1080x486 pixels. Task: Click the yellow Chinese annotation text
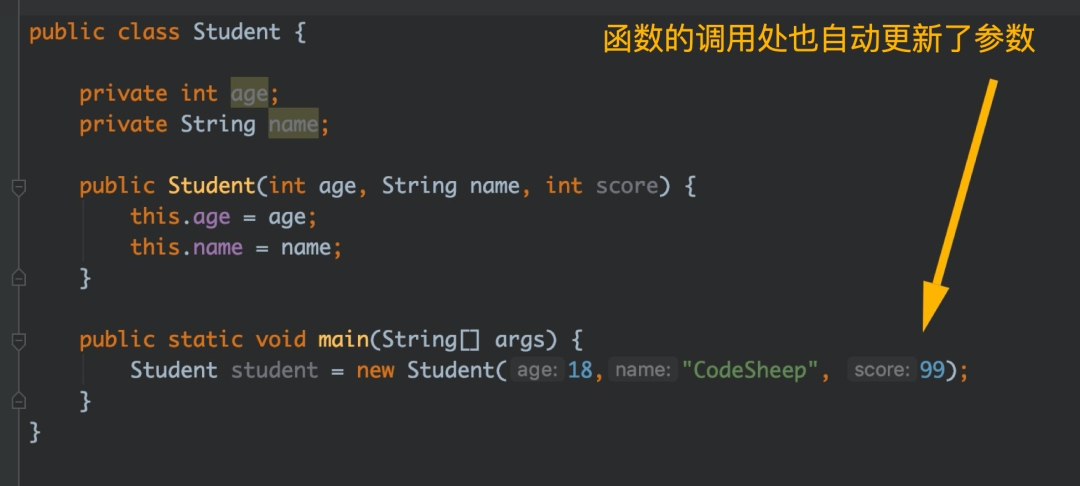tap(819, 39)
